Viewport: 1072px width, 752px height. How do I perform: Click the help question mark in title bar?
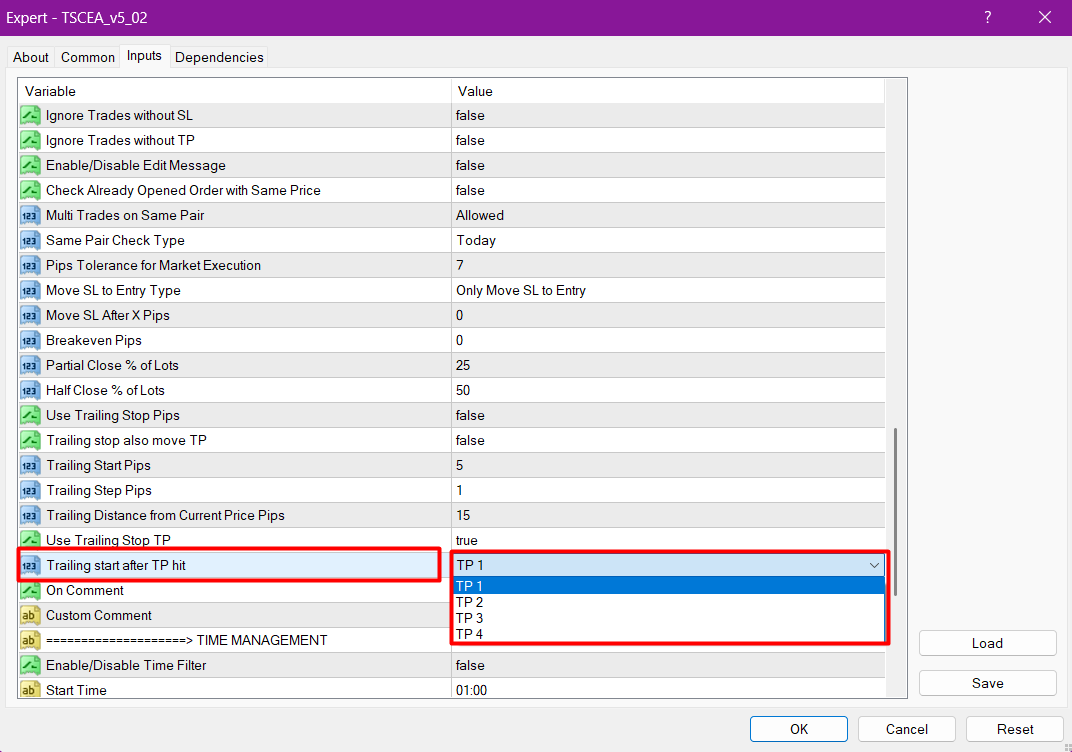tap(987, 17)
